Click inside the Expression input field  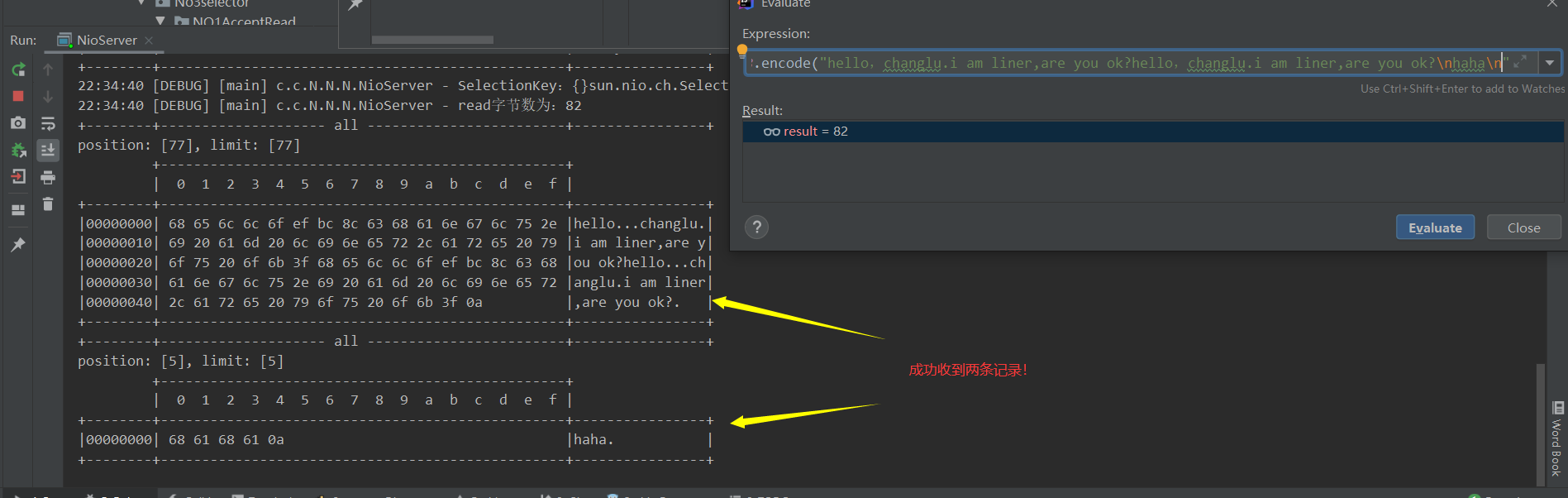pos(1141,63)
